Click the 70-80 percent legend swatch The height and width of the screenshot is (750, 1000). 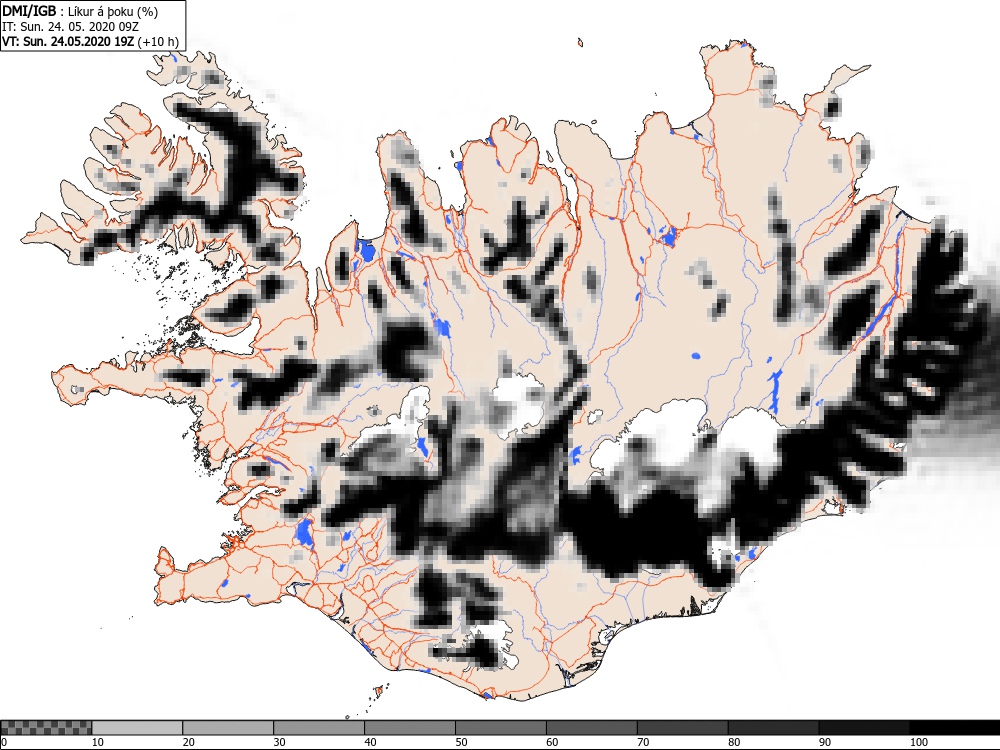click(x=682, y=728)
